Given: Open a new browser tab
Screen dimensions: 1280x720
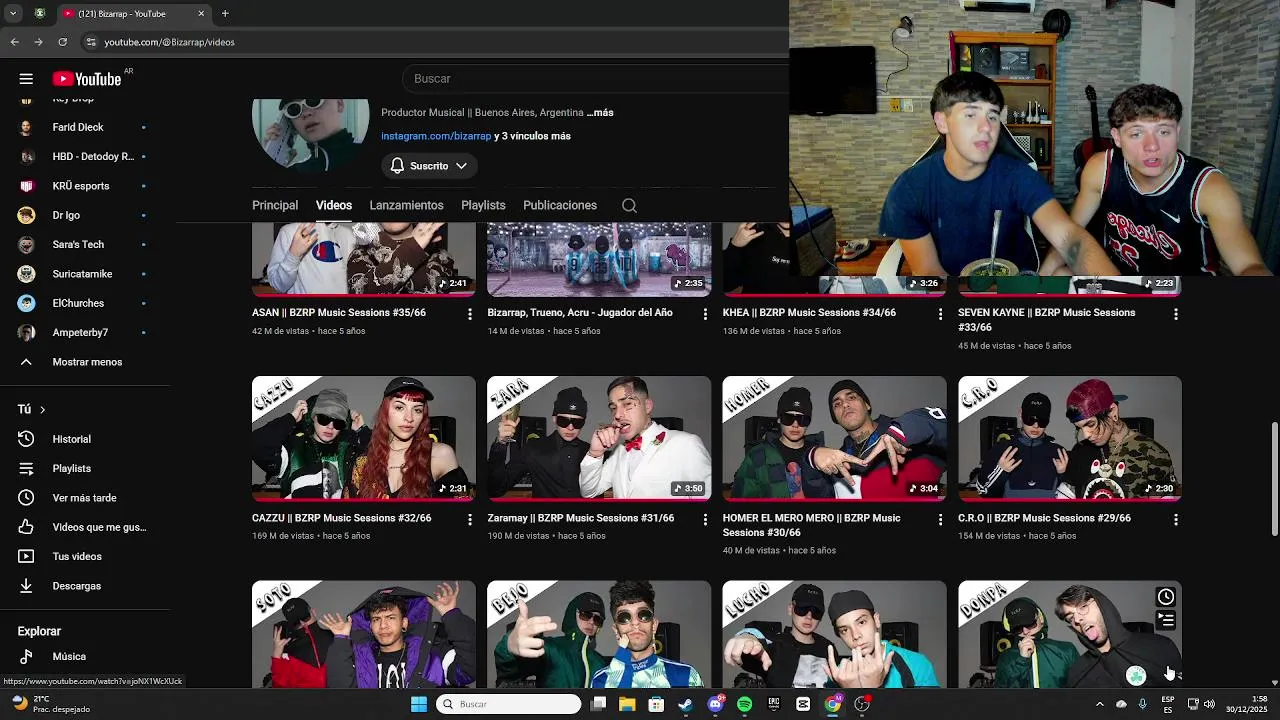Looking at the screenshot, I should 225,14.
